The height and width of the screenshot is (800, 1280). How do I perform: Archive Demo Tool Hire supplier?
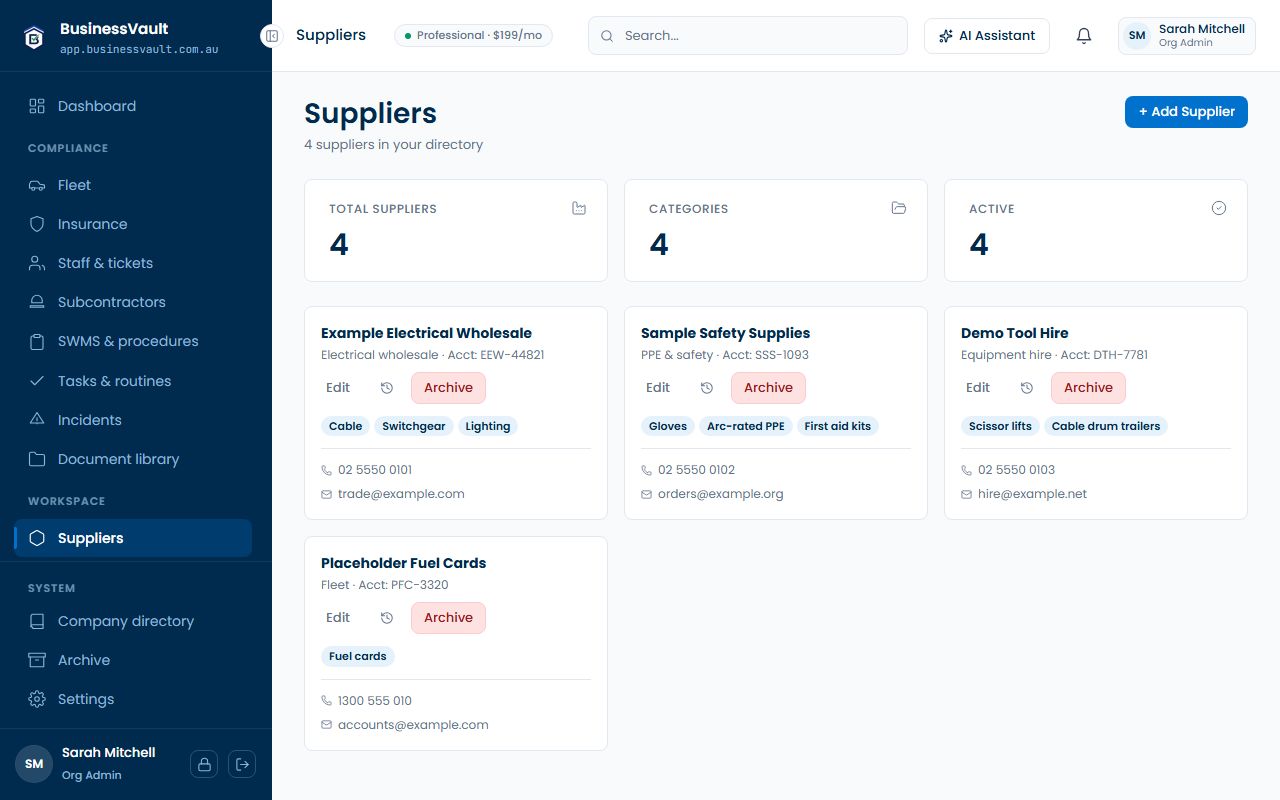1088,388
